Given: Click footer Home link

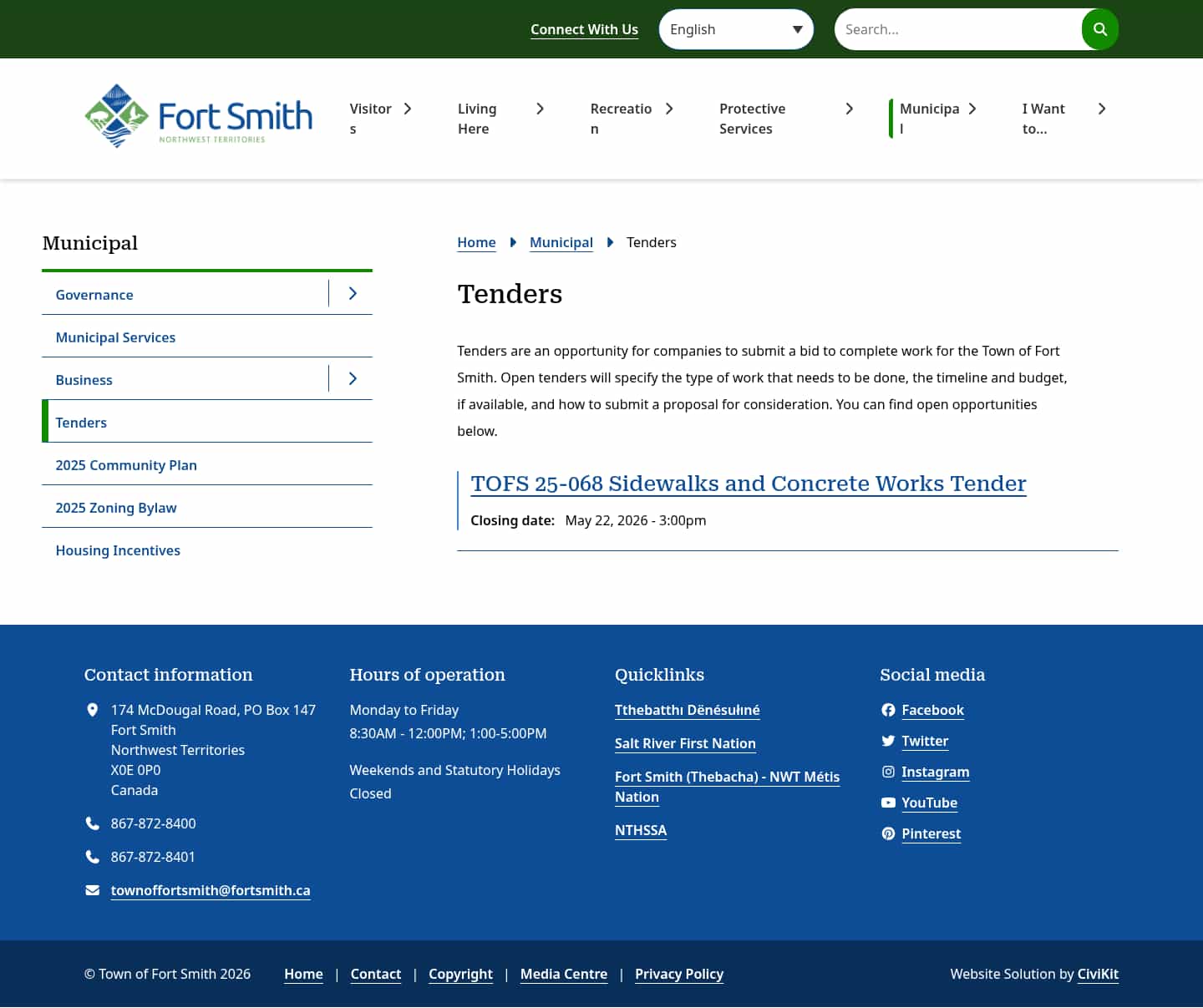Looking at the screenshot, I should click(x=303, y=974).
